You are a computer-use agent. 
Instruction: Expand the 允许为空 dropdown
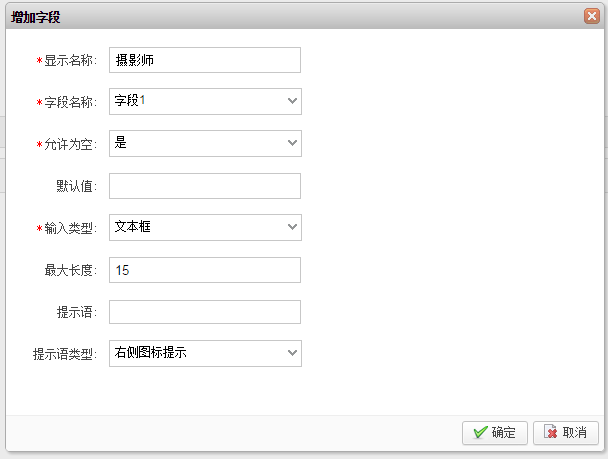point(204,143)
